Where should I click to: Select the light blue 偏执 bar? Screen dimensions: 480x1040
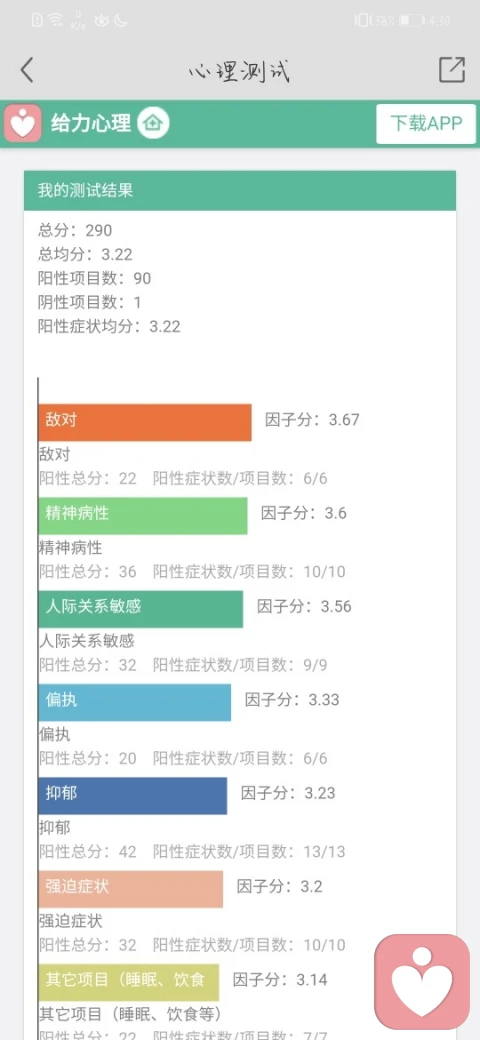[135, 702]
